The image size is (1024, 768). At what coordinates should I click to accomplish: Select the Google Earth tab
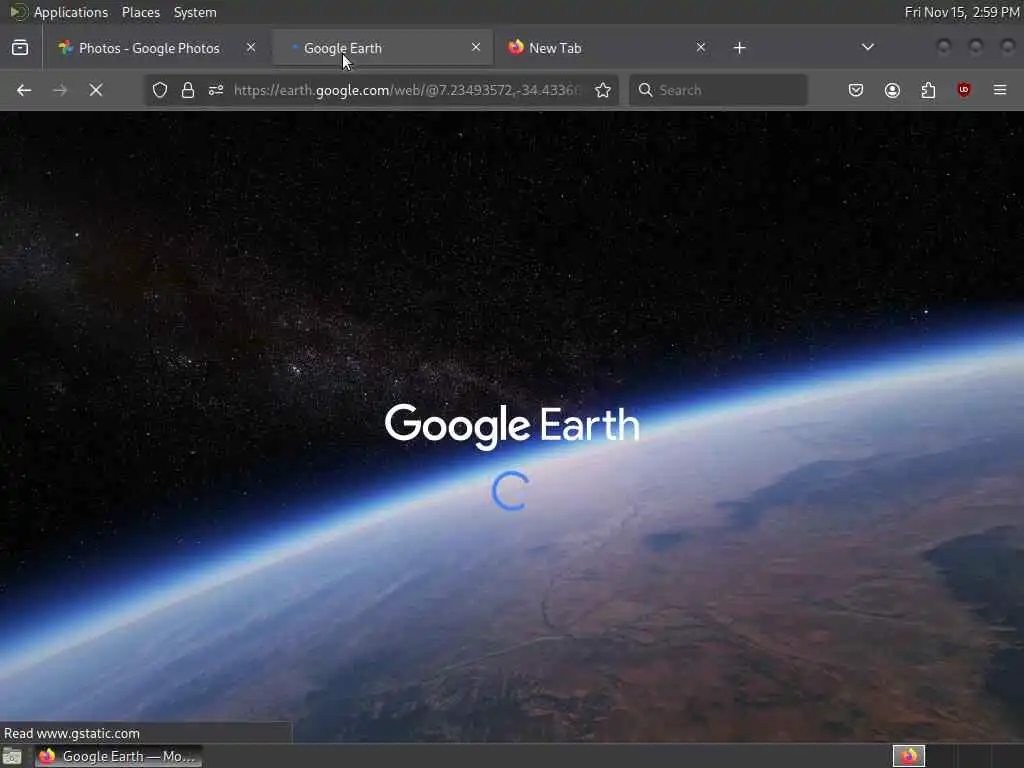382,48
